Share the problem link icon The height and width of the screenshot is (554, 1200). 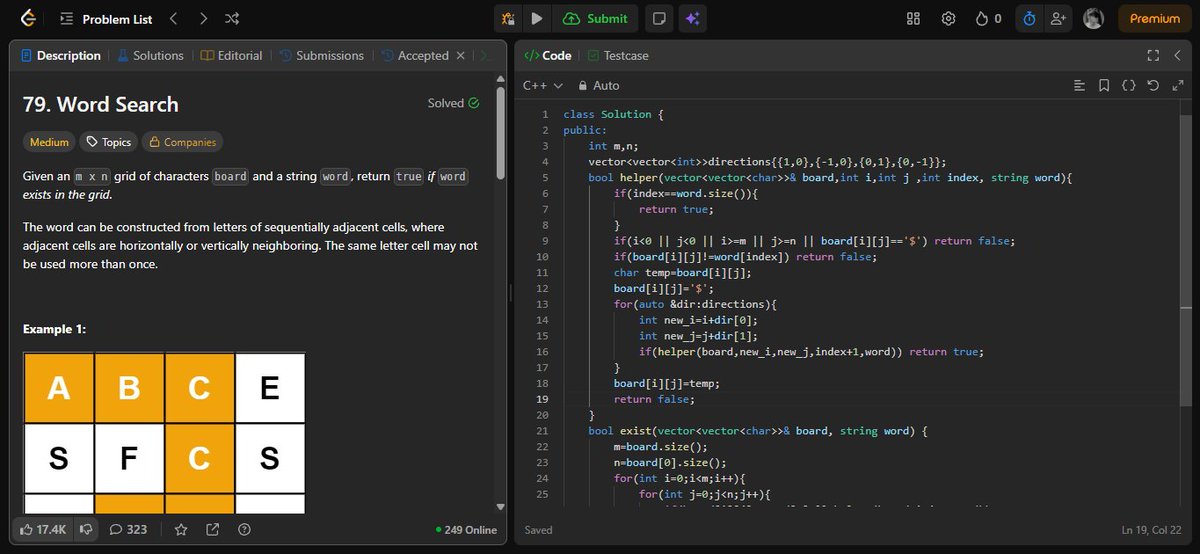coord(213,529)
